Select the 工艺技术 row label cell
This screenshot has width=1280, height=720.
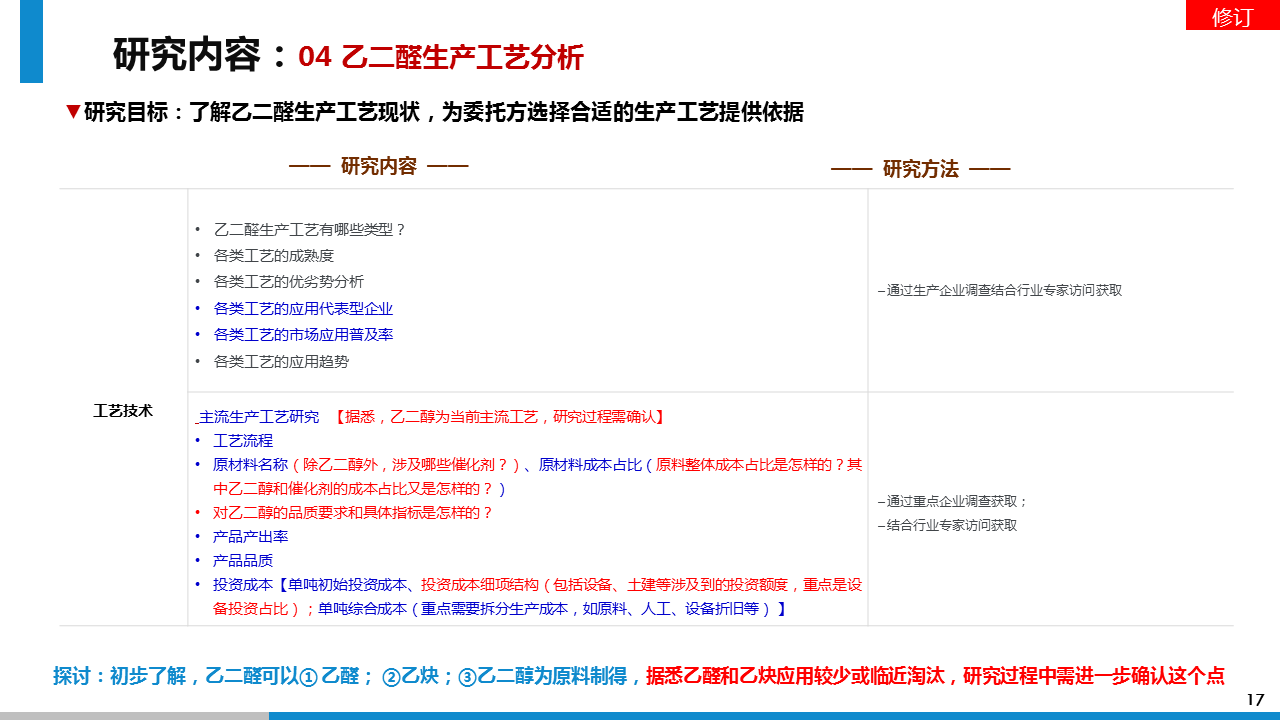point(123,410)
